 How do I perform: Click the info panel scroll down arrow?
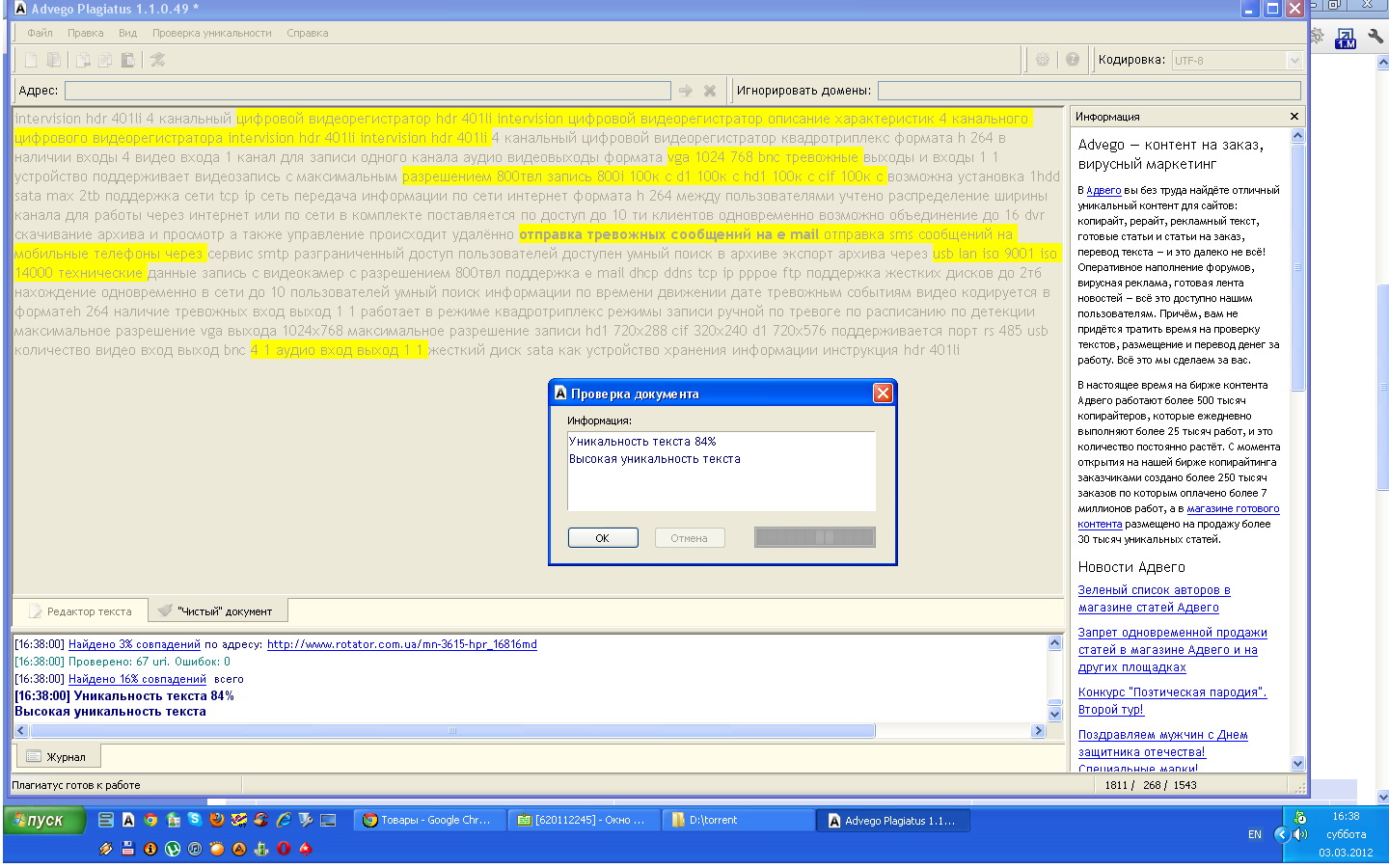point(1297,764)
